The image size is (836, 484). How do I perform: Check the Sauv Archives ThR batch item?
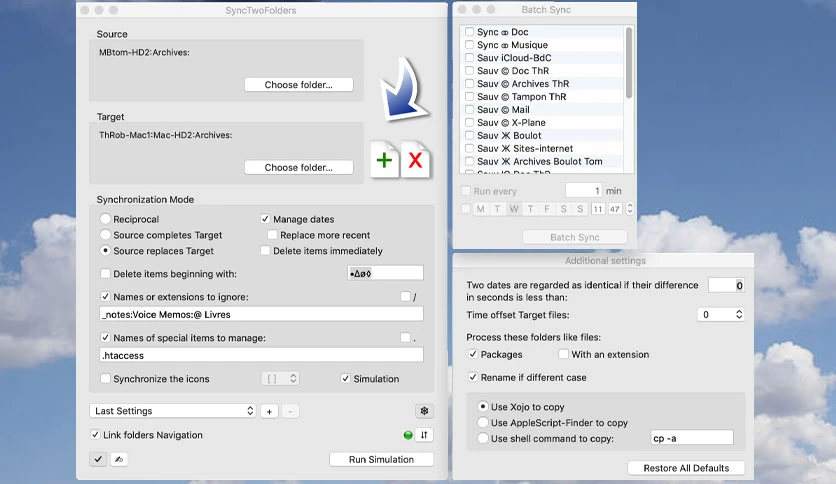coord(469,84)
